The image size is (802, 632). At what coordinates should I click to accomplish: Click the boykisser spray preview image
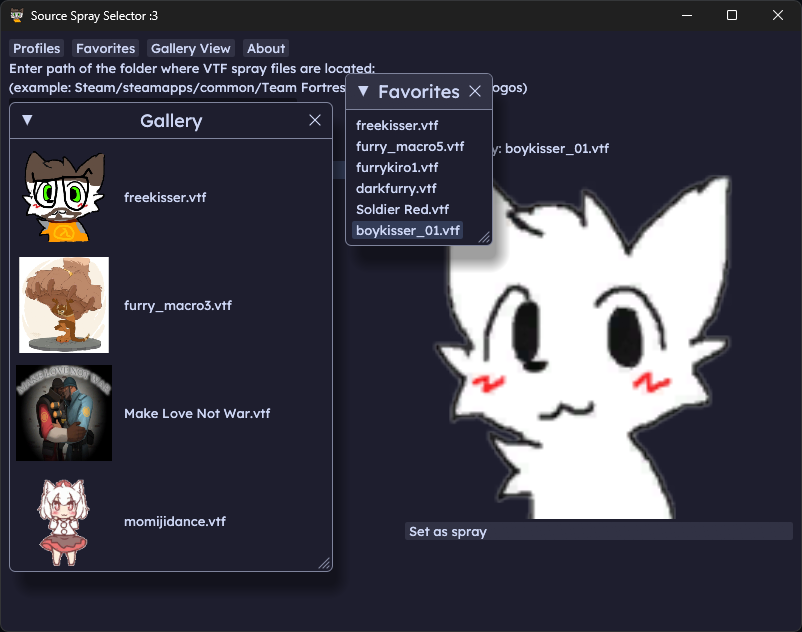583,348
